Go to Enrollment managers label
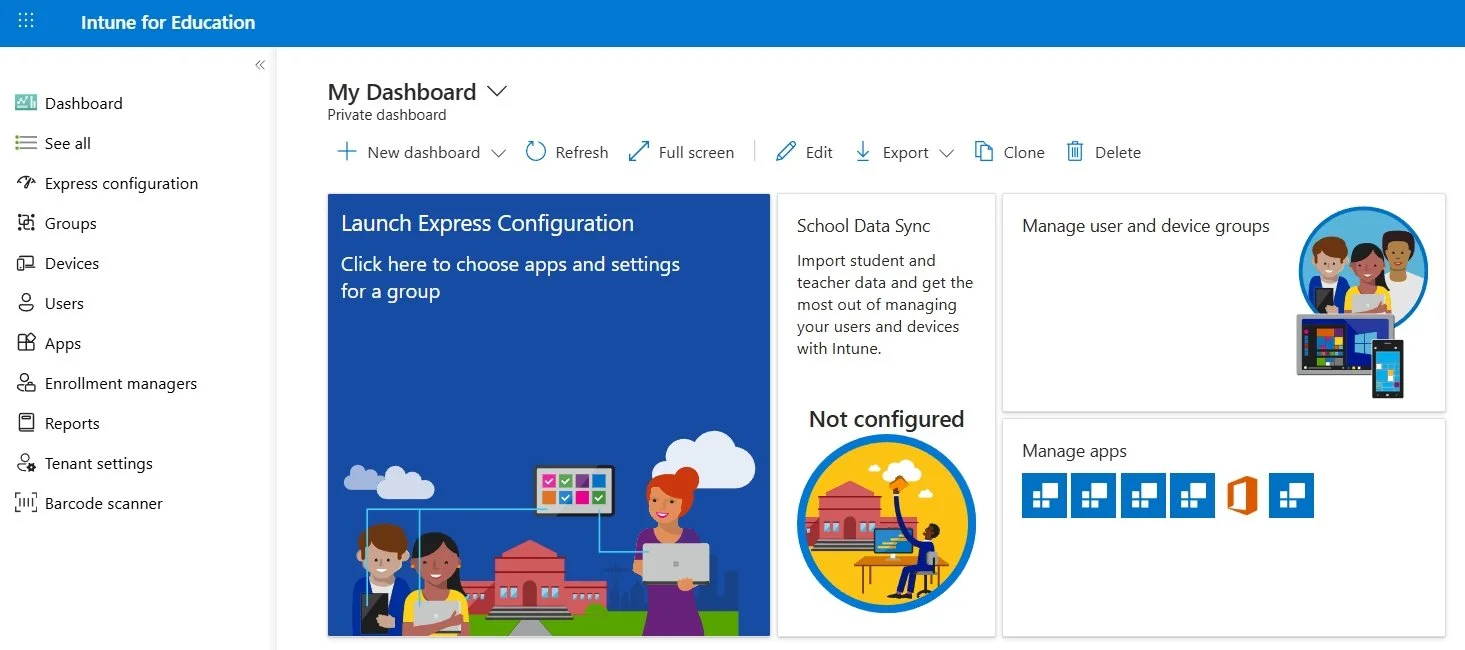Screen dimensions: 1465x650 [x=121, y=383]
